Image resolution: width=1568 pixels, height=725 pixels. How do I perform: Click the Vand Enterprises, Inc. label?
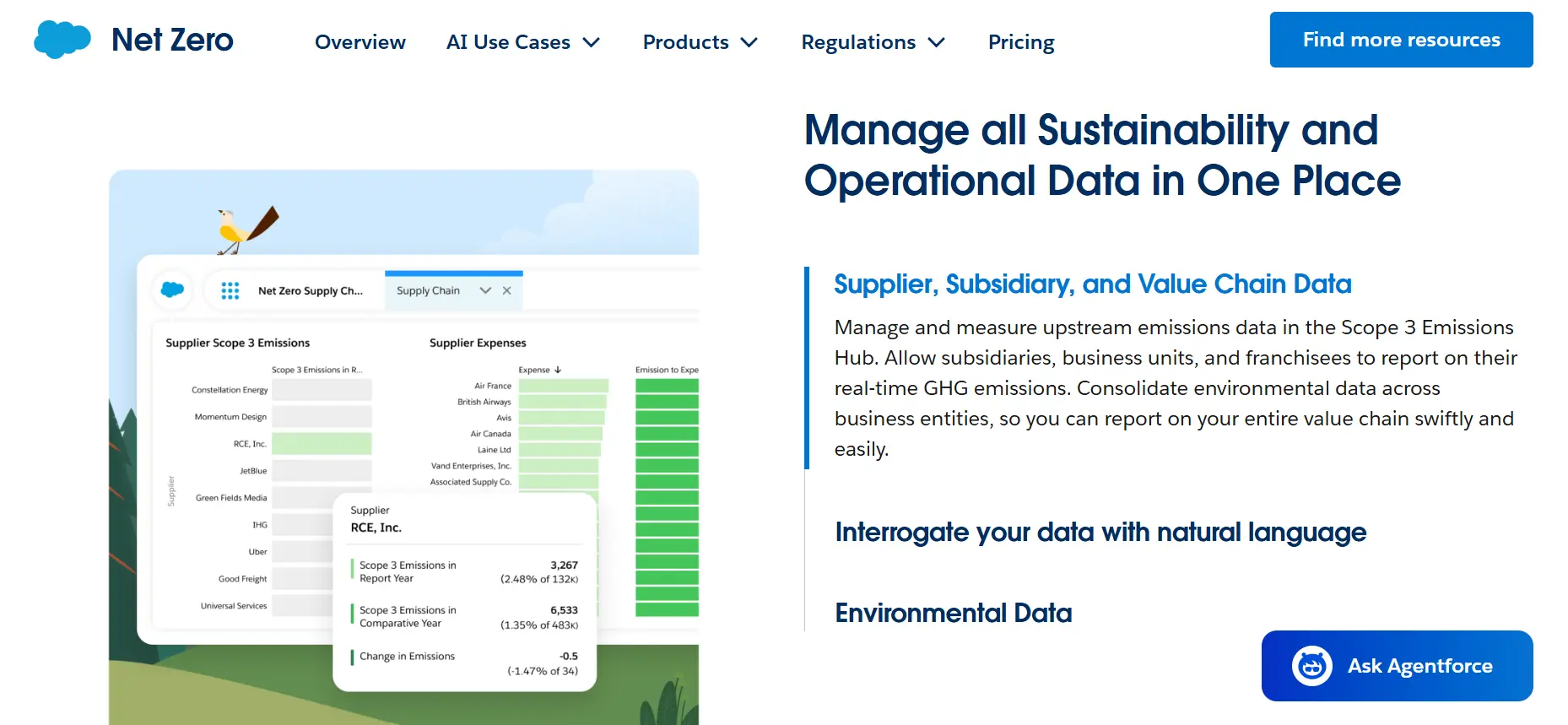pyautogui.click(x=471, y=466)
